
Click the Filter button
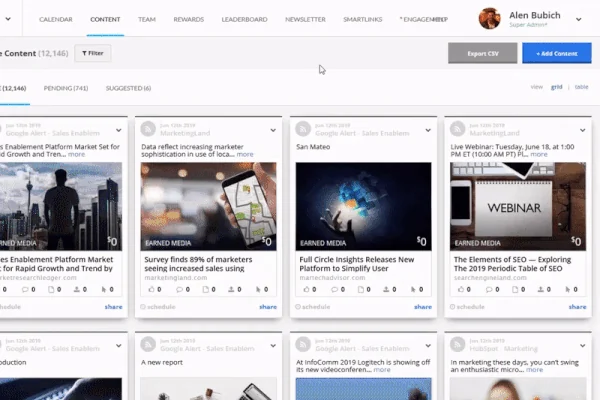[93, 53]
